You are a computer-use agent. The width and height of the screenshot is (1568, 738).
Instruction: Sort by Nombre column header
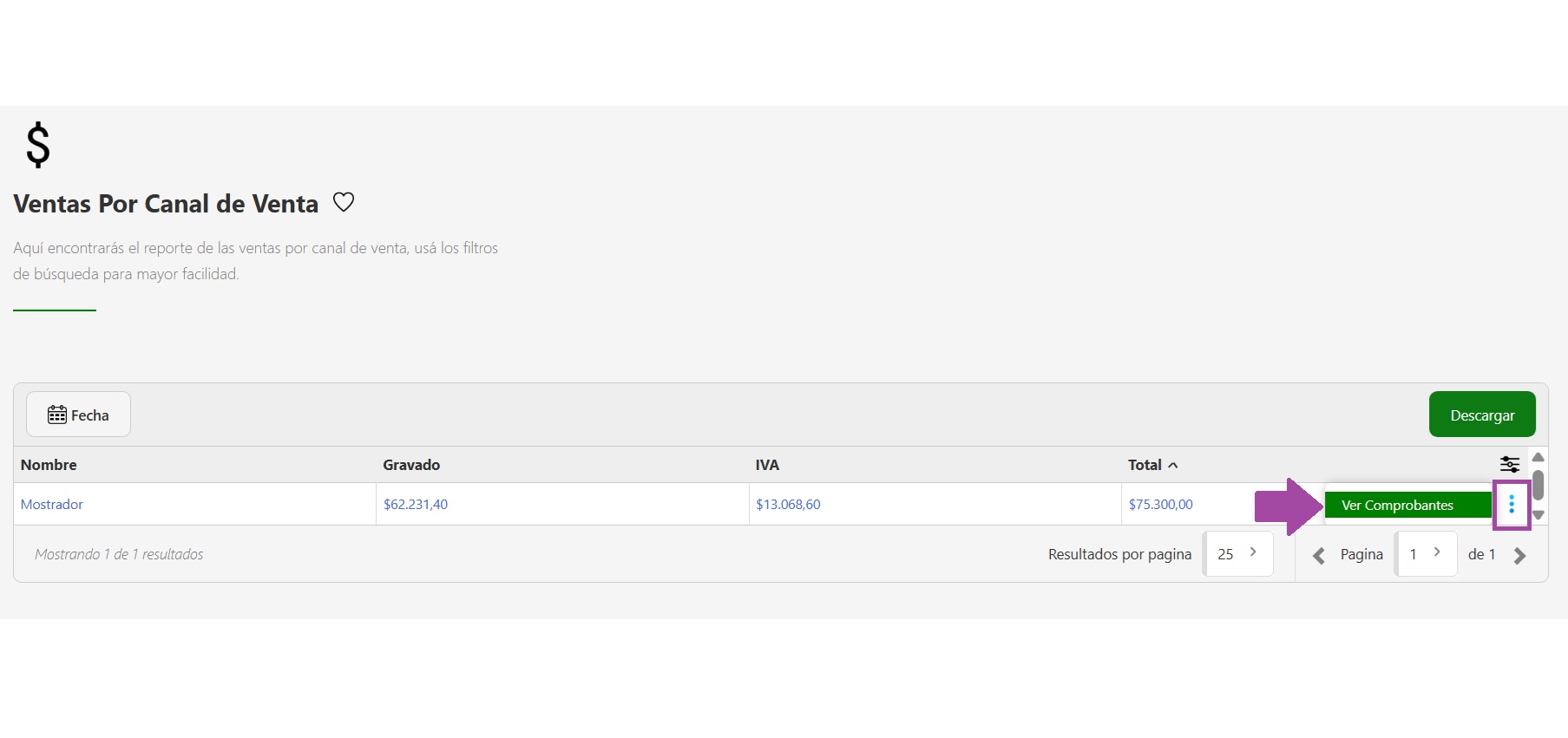[x=49, y=465]
